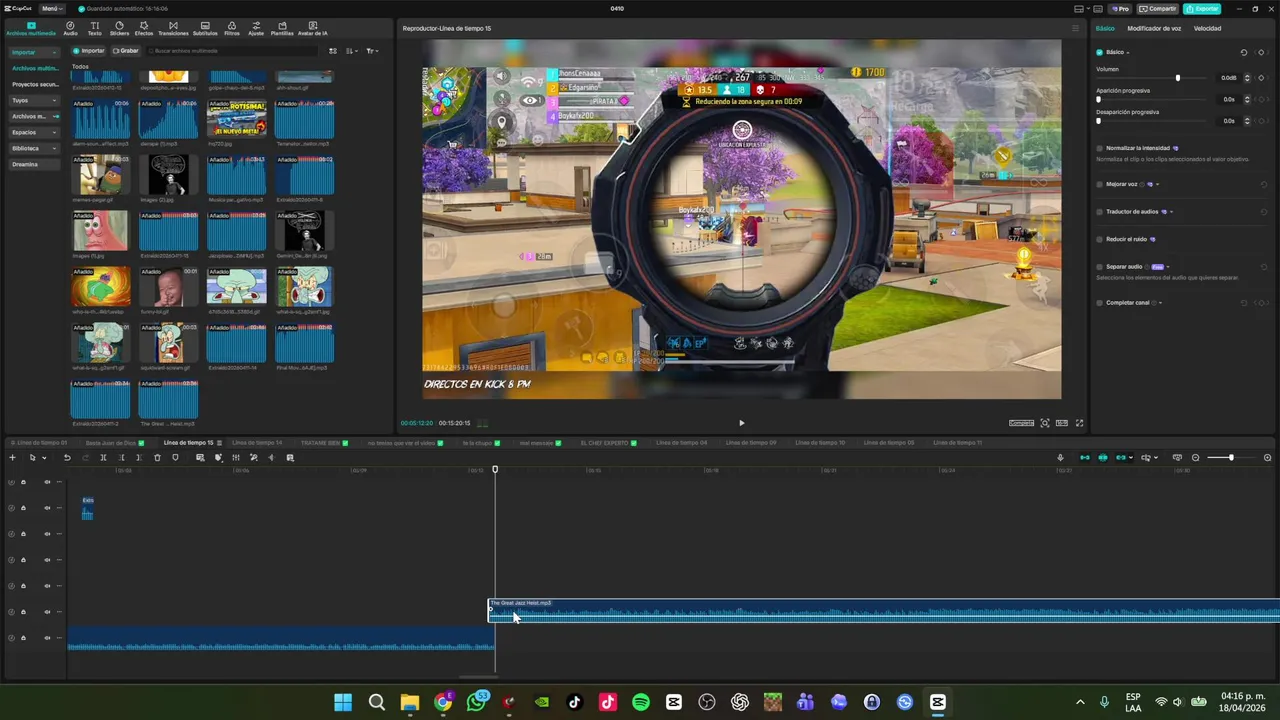Enable Normalizar la intensidad checkbox
This screenshot has width=1280, height=720.
pyautogui.click(x=1099, y=148)
